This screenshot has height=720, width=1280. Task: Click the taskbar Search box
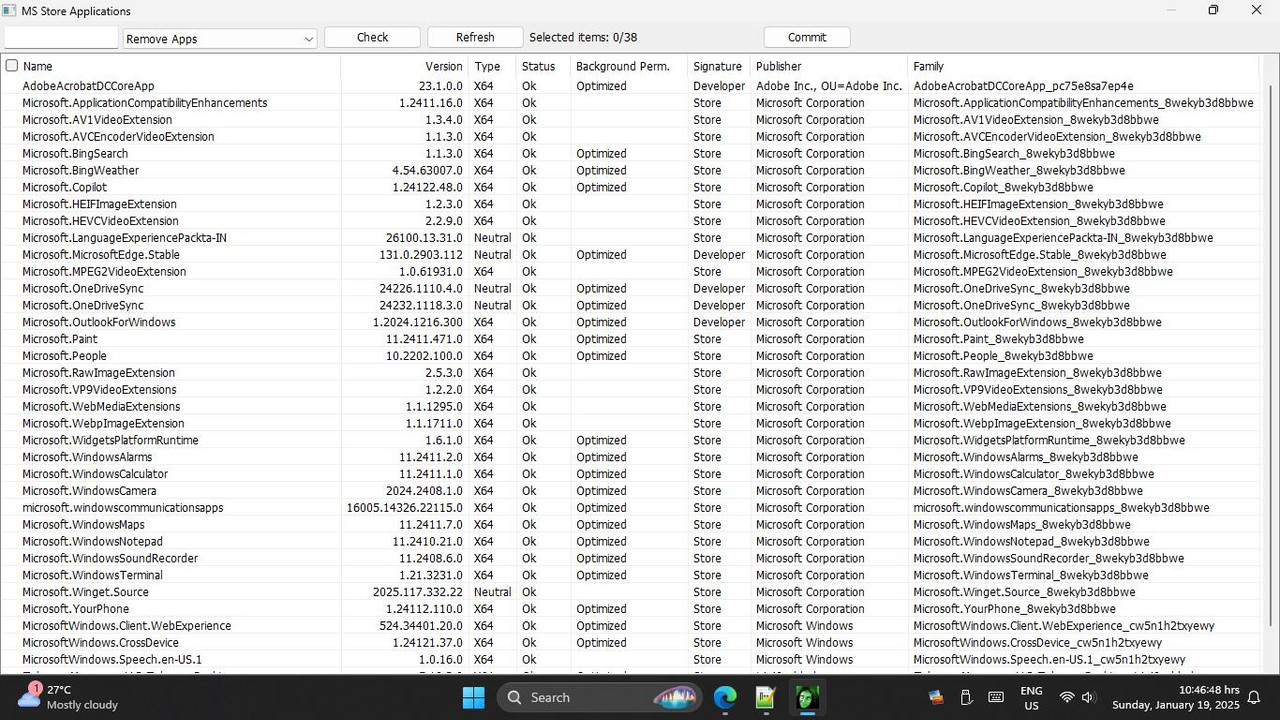pyautogui.click(x=598, y=697)
